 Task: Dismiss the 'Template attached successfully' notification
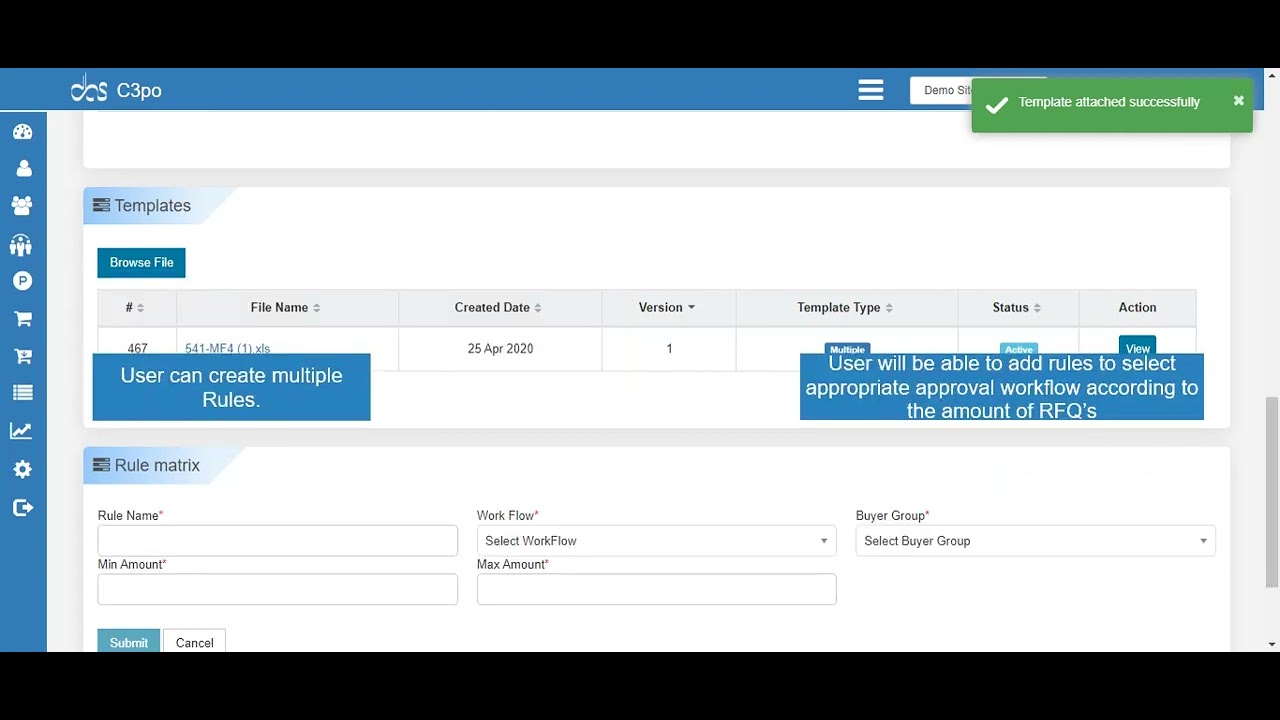1238,101
